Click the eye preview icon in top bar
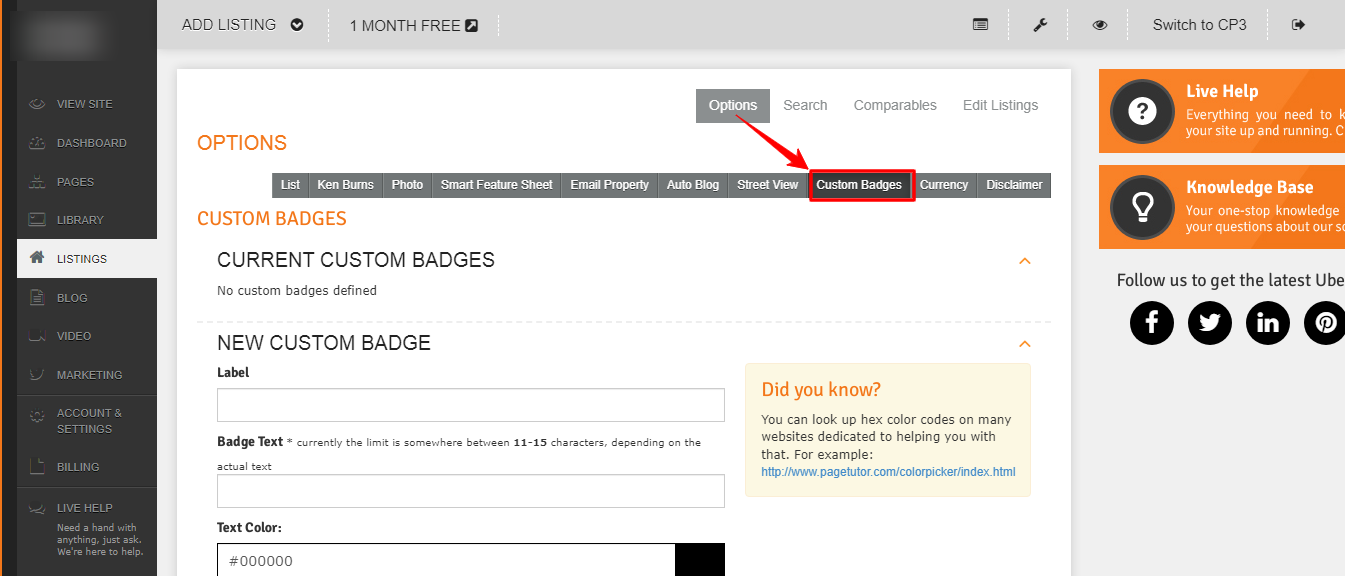 (x=1100, y=25)
